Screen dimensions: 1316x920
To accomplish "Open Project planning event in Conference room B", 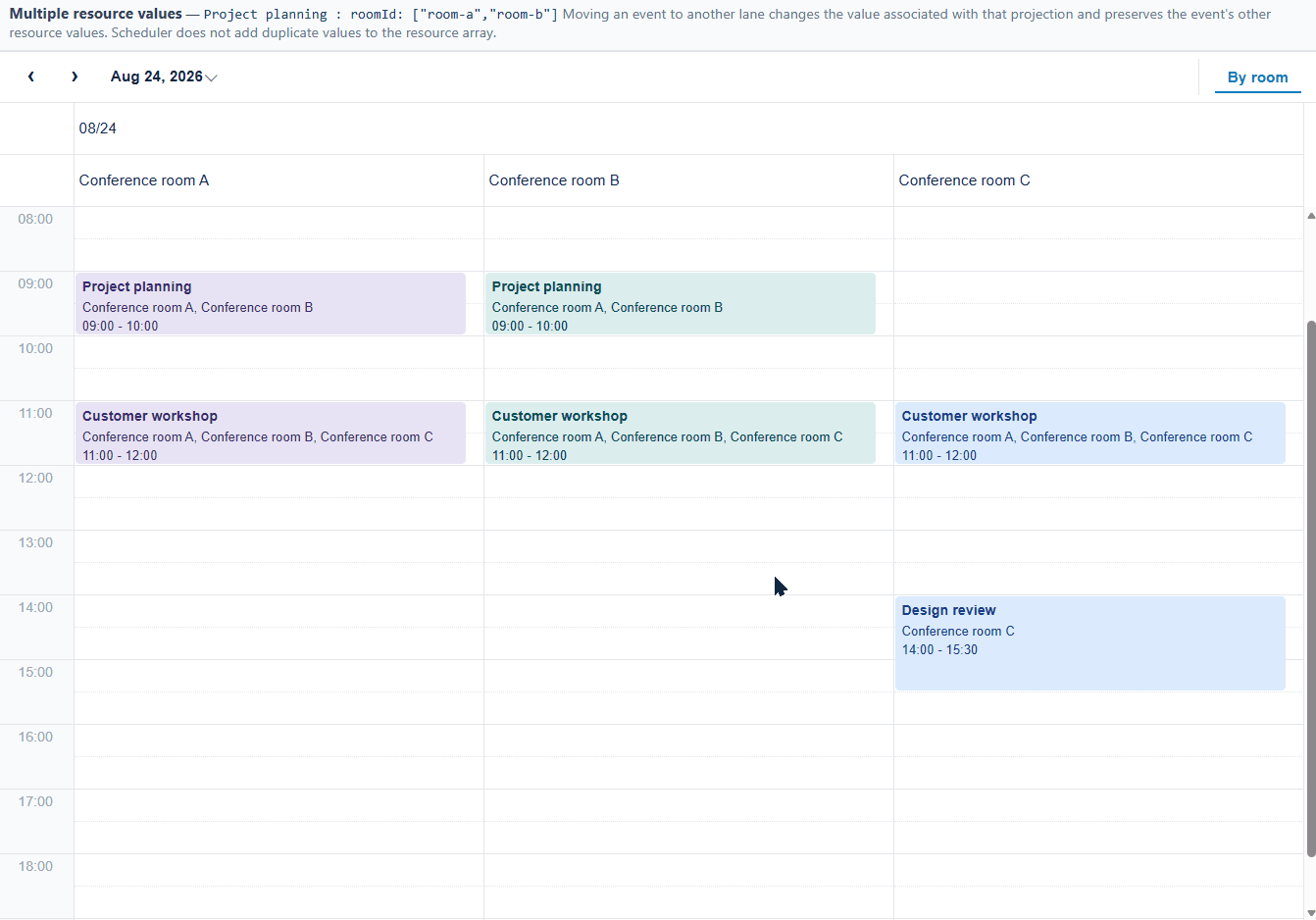I will [681, 304].
